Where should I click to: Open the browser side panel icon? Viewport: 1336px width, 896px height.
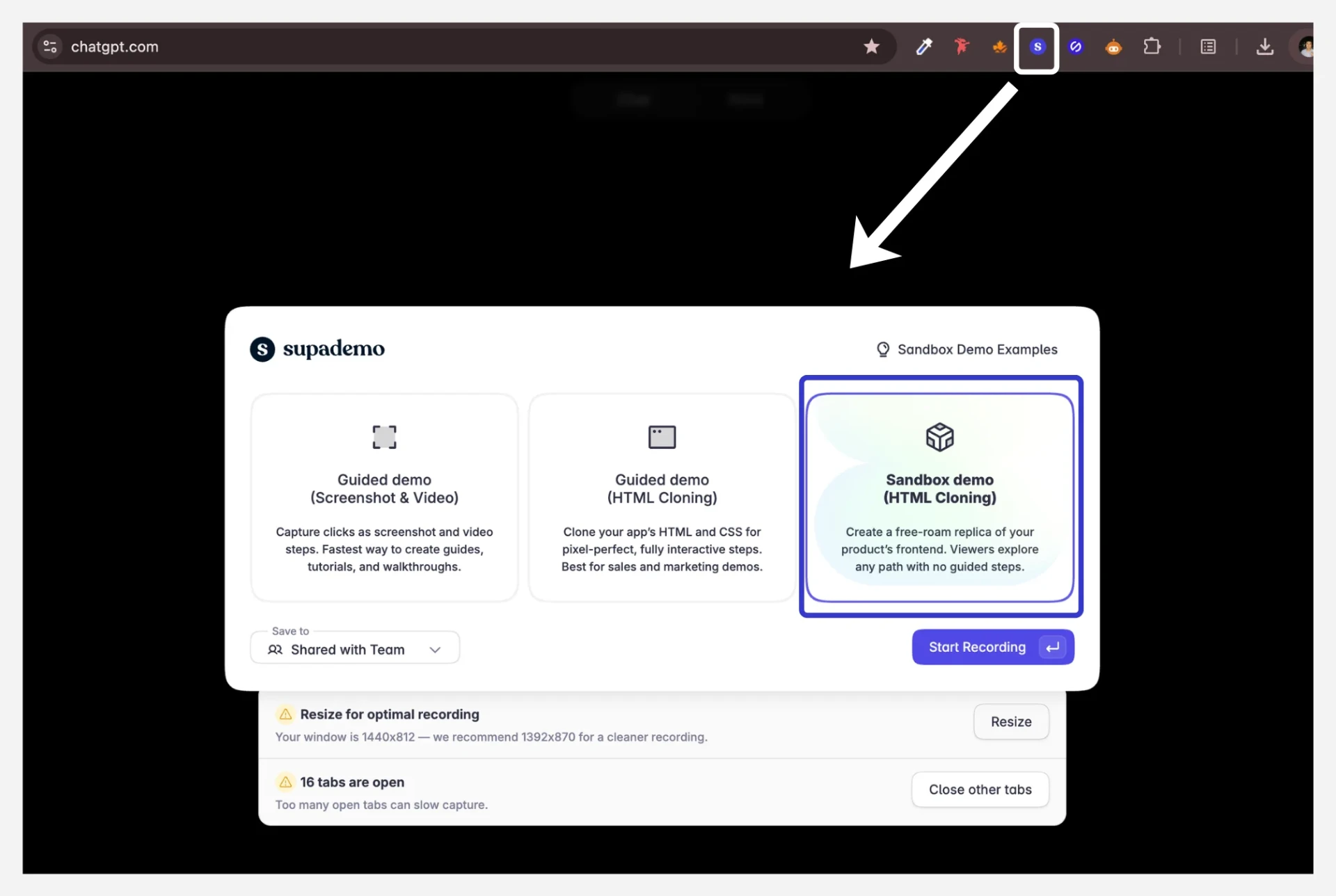pos(1208,47)
